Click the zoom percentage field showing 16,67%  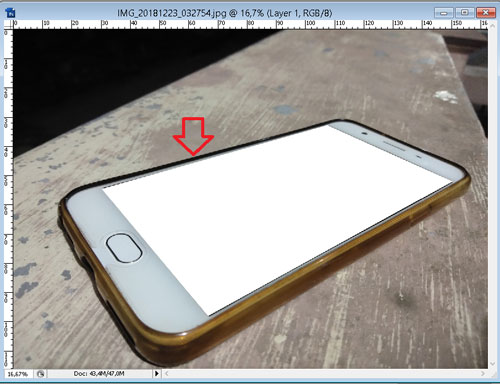pyautogui.click(x=18, y=374)
